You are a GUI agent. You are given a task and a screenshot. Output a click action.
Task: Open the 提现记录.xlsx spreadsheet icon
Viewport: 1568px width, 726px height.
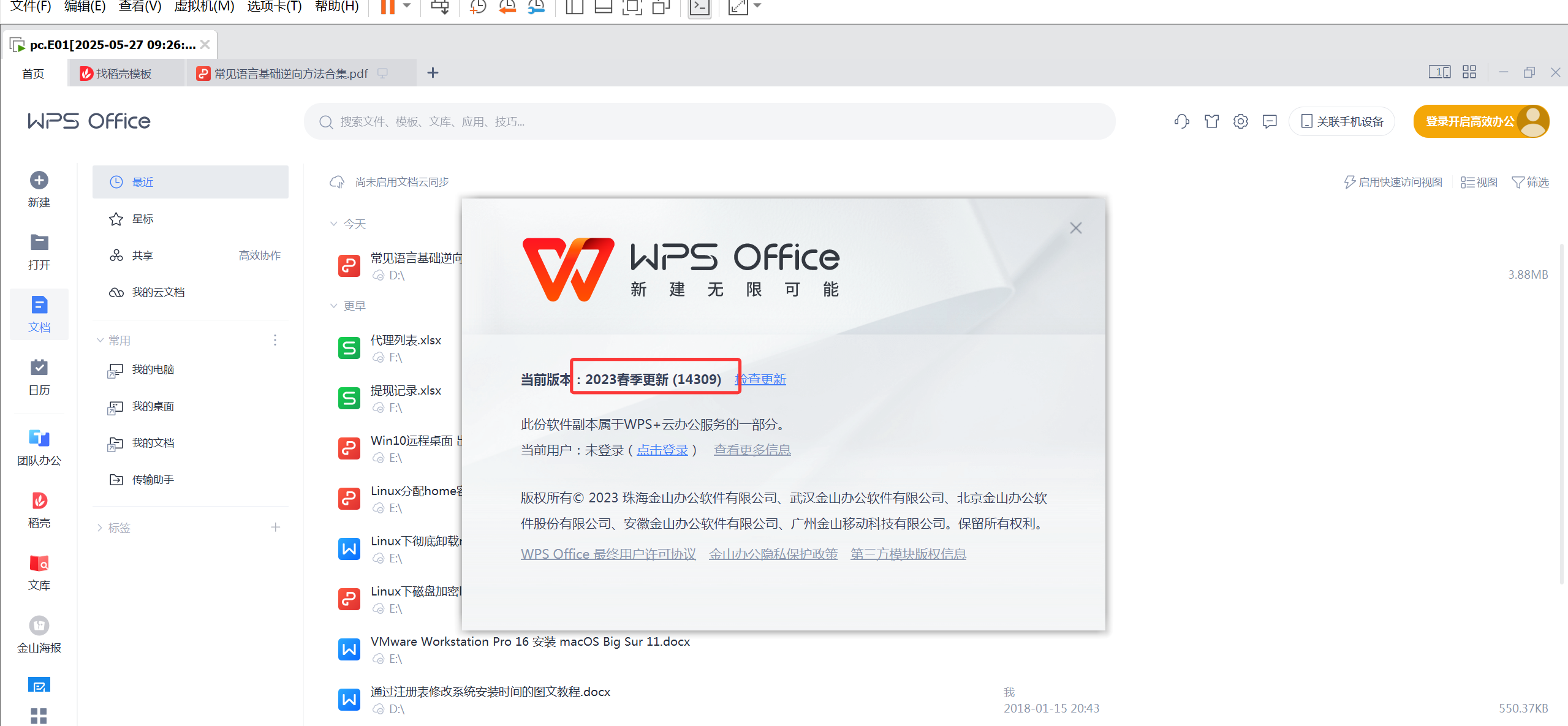349,398
